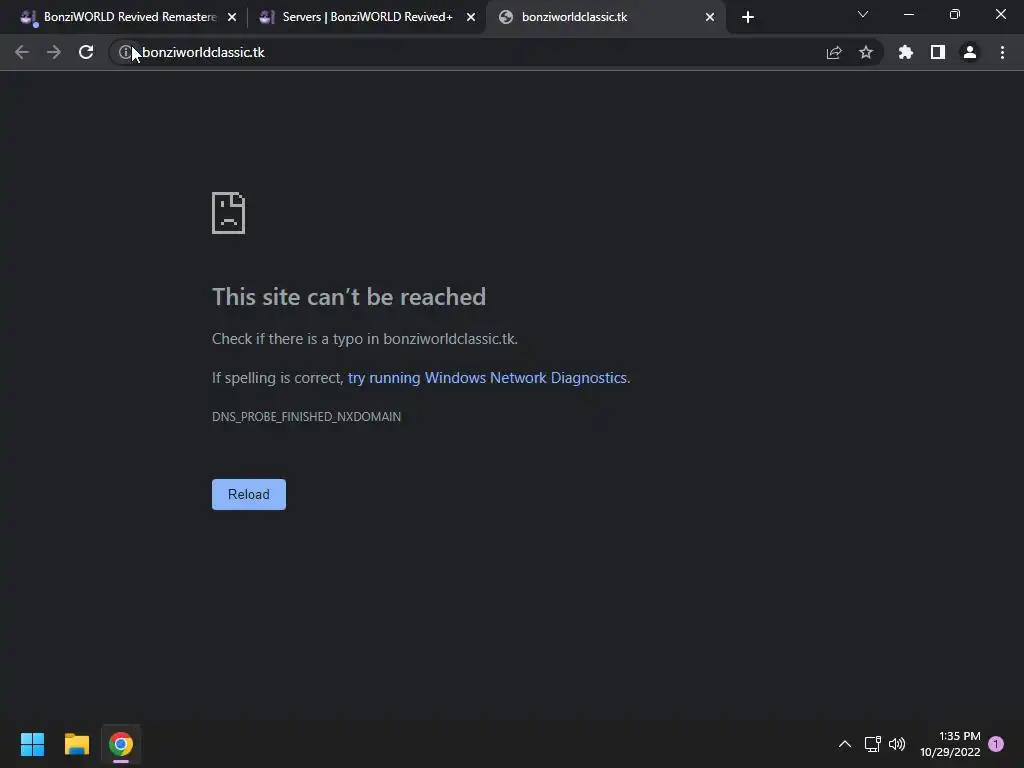Show hidden tray icons chevron
The width and height of the screenshot is (1024, 768).
[844, 744]
